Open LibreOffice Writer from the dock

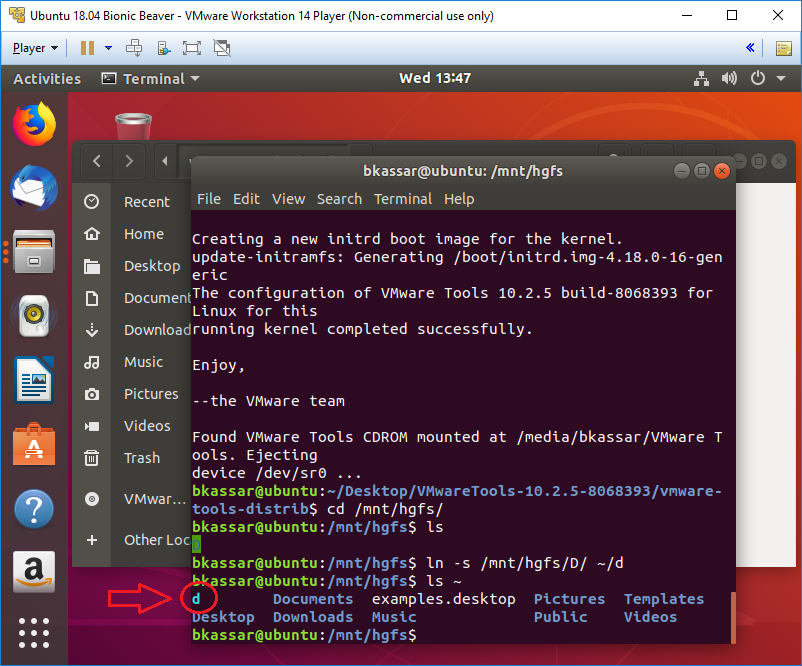34,380
